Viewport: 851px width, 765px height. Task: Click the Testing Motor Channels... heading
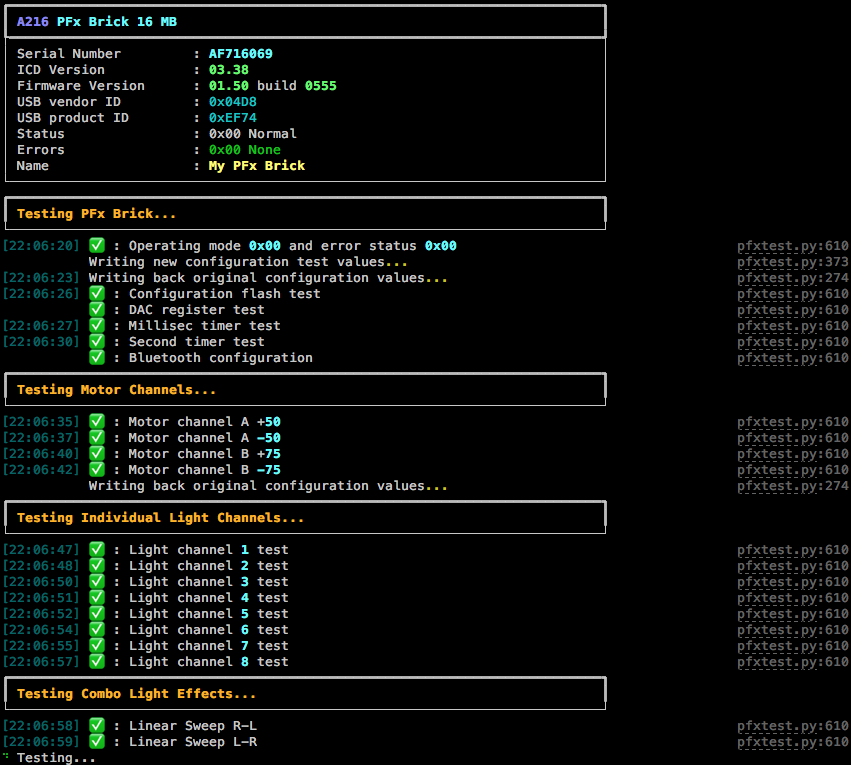(x=116, y=390)
